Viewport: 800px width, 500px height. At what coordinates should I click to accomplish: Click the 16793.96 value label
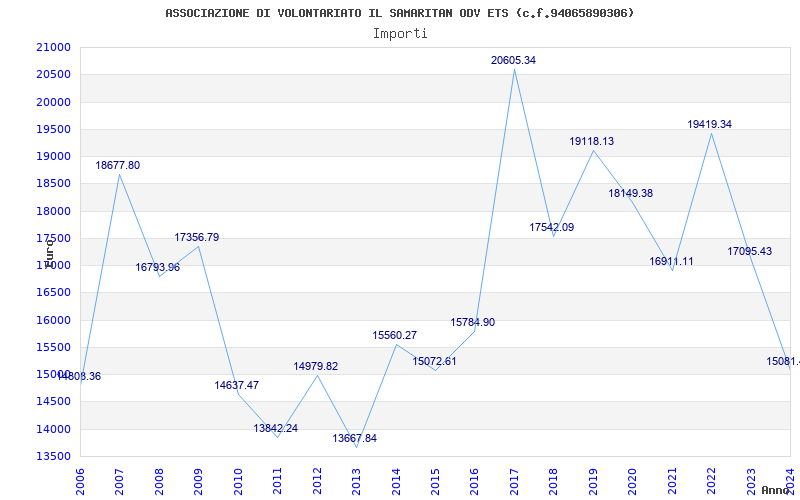(158, 267)
